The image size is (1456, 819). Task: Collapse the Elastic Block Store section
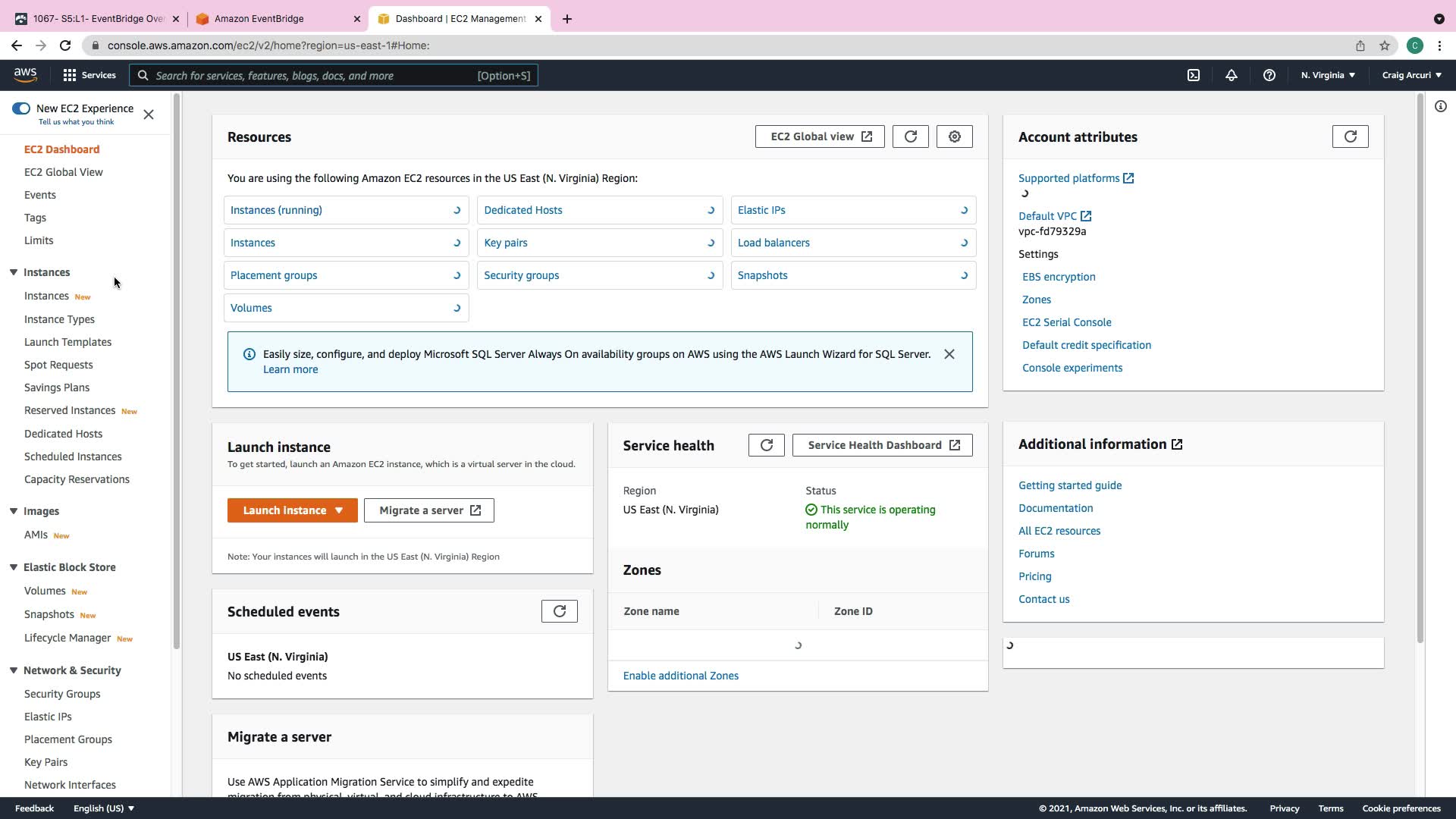click(x=14, y=567)
